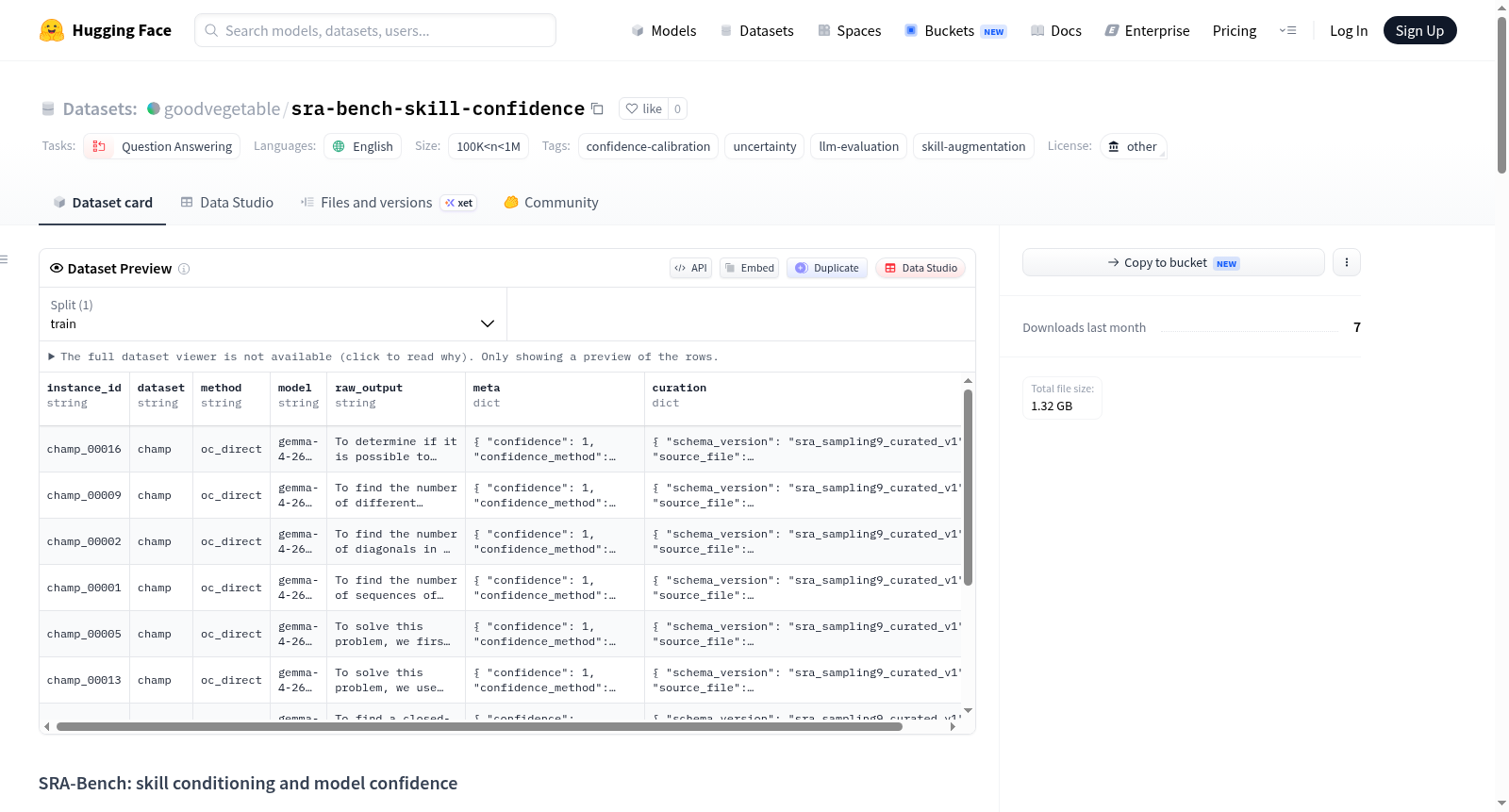This screenshot has width=1509, height=812.
Task: Click the goodvegetable avatar icon
Action: (154, 108)
